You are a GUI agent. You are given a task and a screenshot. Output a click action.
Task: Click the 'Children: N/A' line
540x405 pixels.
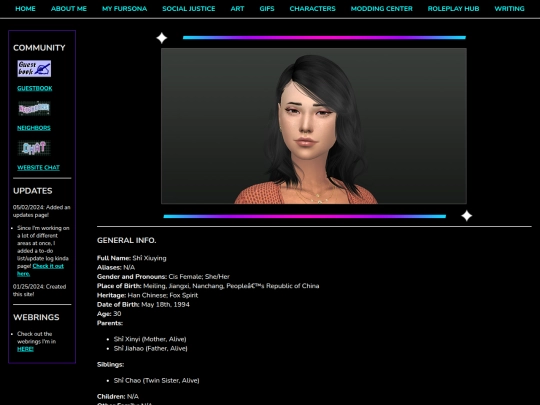click(118, 396)
